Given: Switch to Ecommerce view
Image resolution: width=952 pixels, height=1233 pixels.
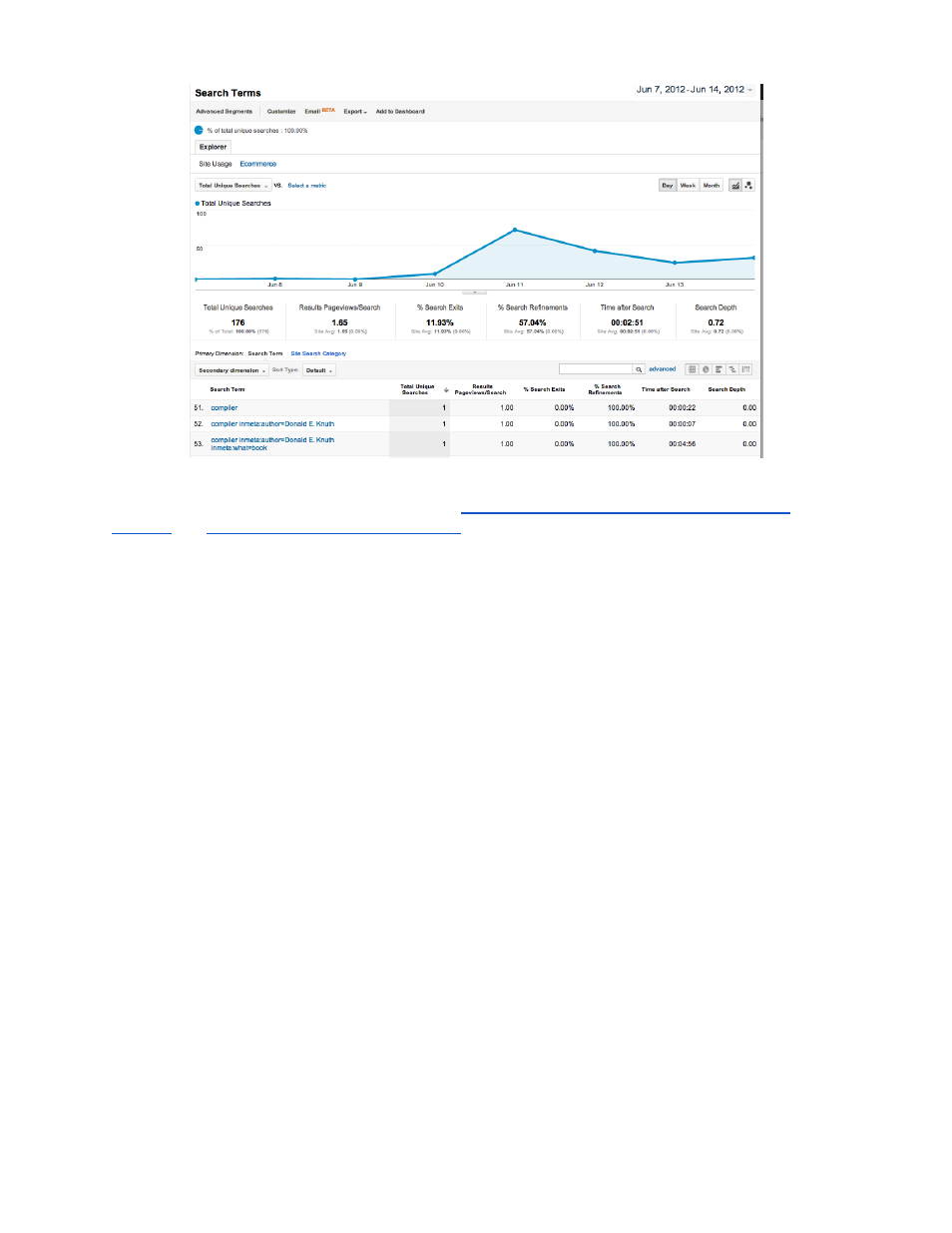Looking at the screenshot, I should 258,164.
